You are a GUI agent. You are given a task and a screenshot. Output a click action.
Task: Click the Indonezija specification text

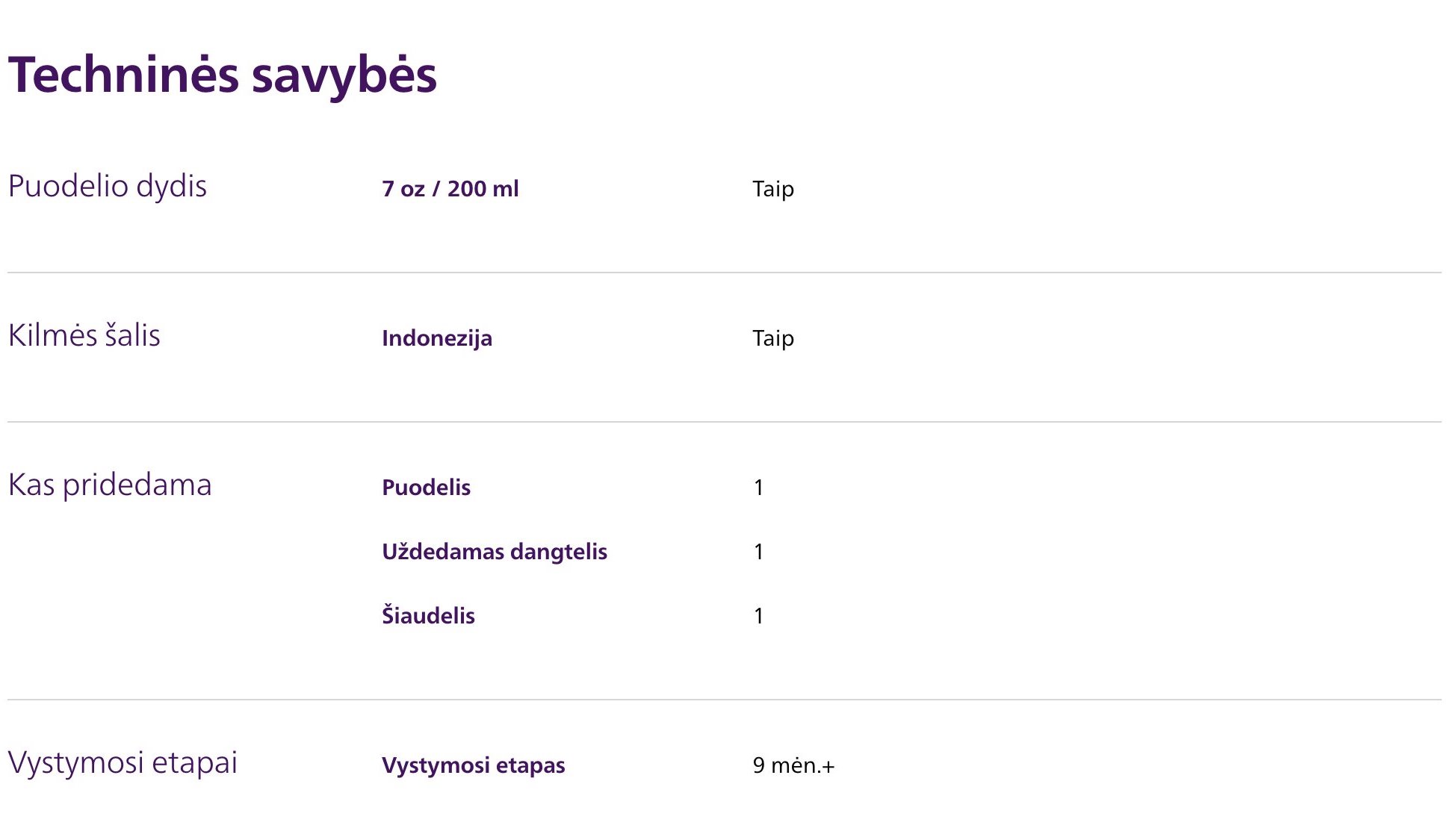(437, 338)
